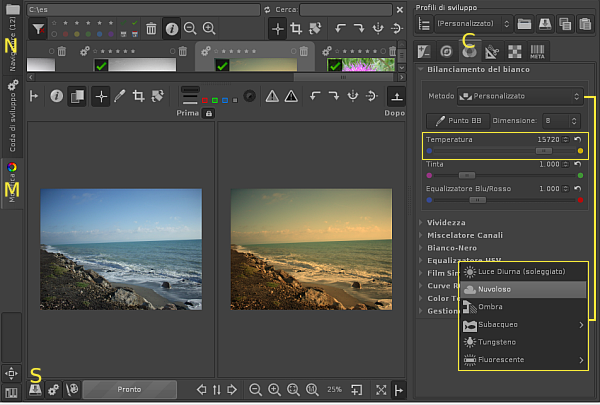Toggle the before/after view button
Image resolution: width=600 pixels, height=405 pixels.
pyautogui.click(x=79, y=96)
